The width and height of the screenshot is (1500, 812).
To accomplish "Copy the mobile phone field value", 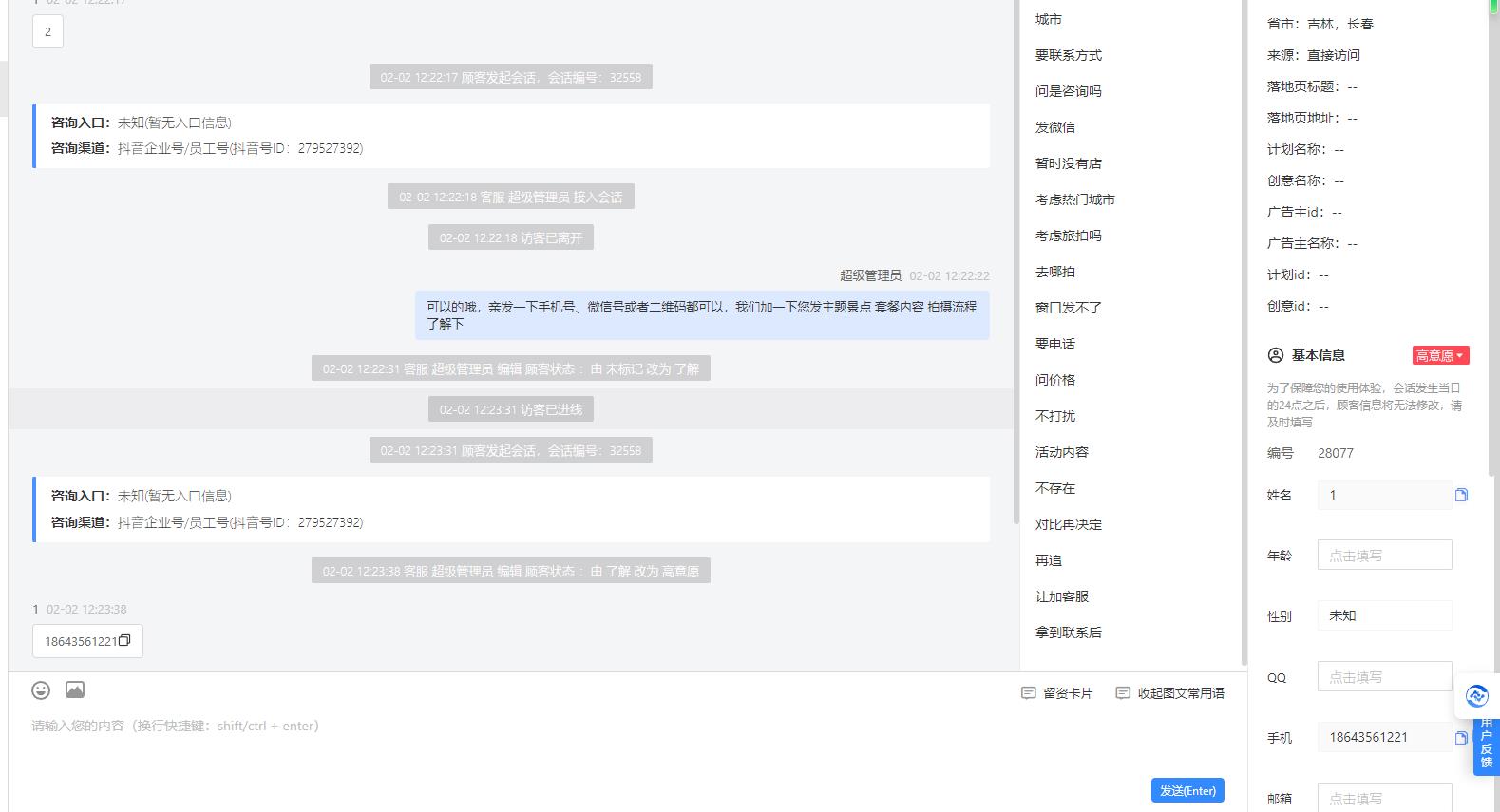I will pyautogui.click(x=1461, y=737).
